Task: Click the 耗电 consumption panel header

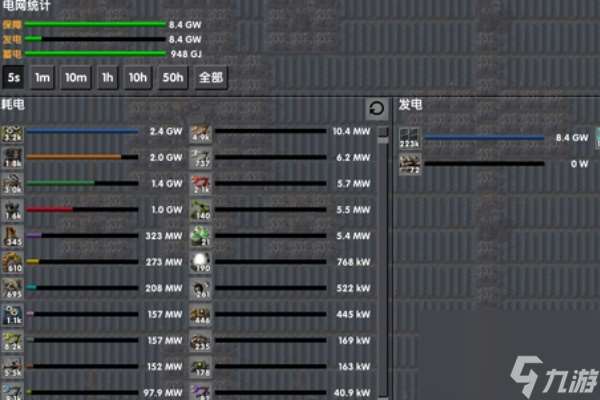Action: pyautogui.click(x=13, y=104)
